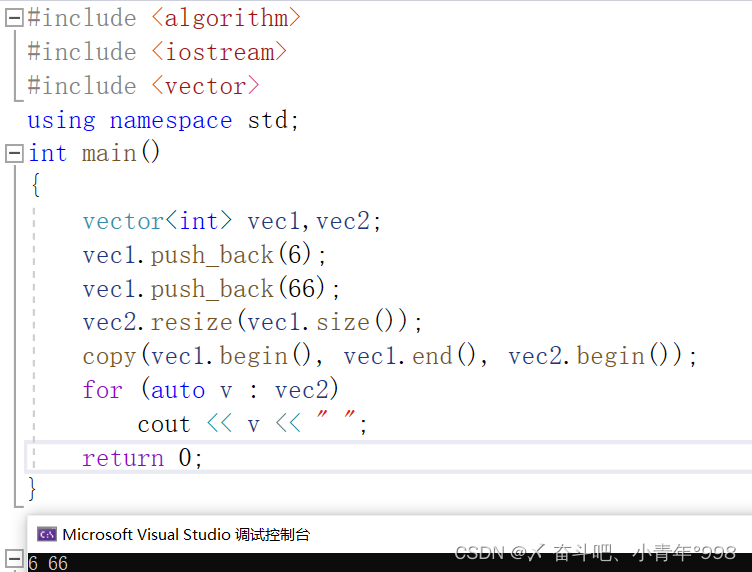Click the 'auto' keyword

pos(178,390)
